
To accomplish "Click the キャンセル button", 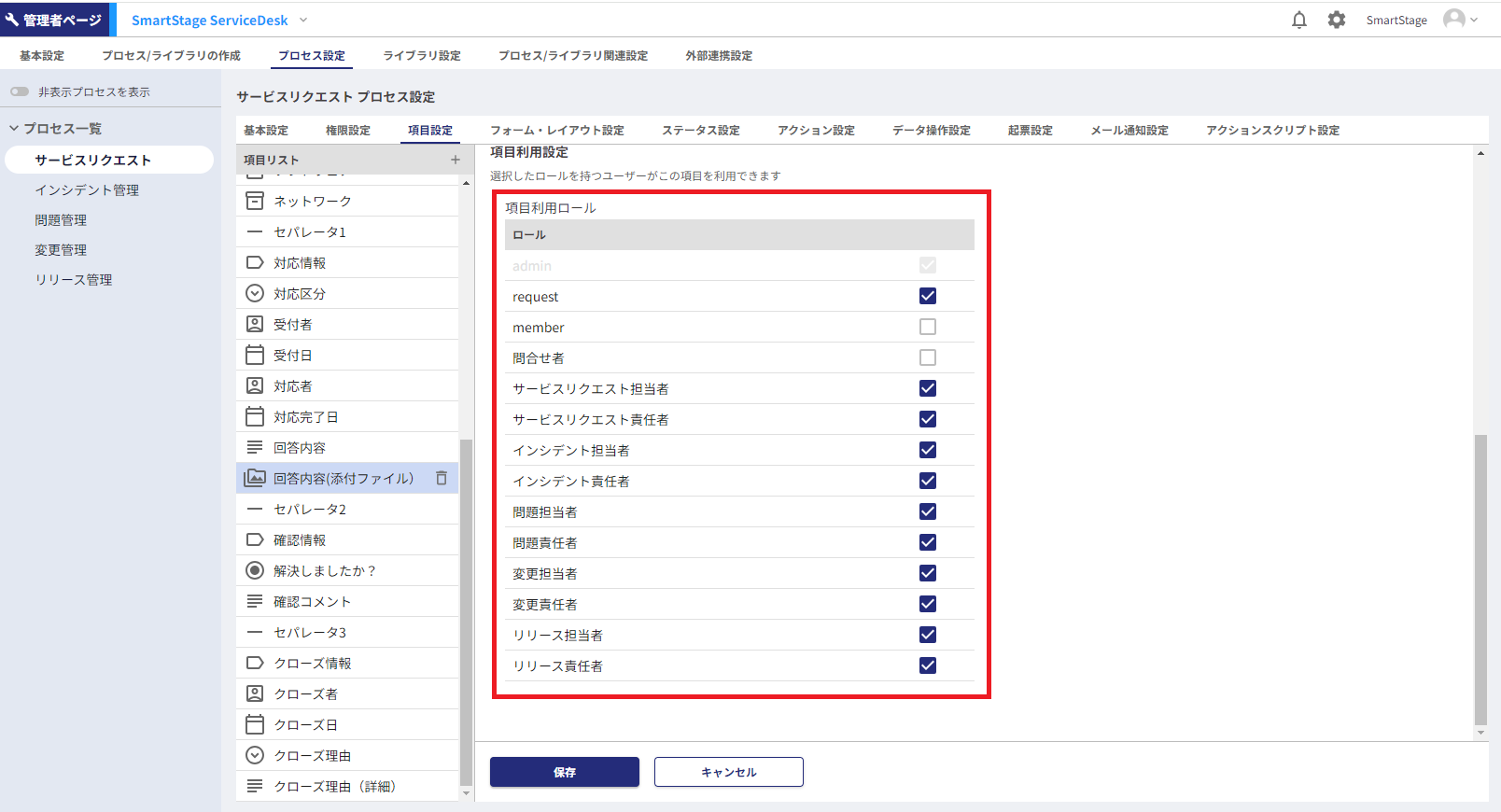I will (x=728, y=772).
